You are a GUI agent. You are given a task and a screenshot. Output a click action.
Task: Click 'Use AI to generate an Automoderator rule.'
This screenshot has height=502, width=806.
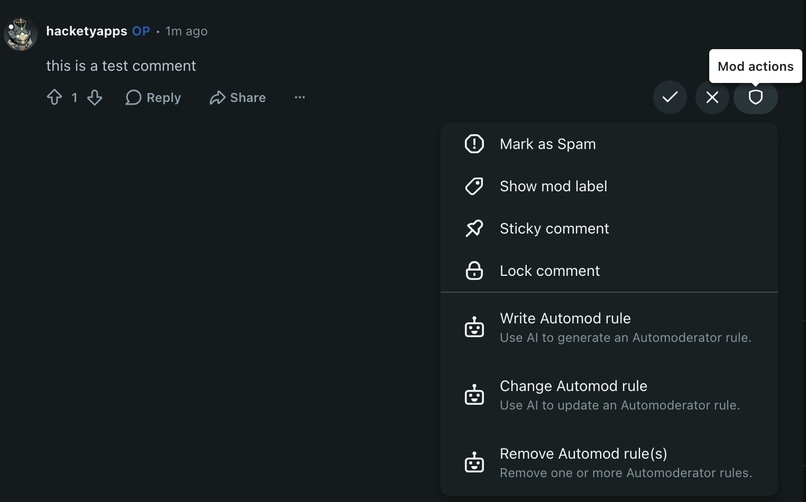(625, 338)
